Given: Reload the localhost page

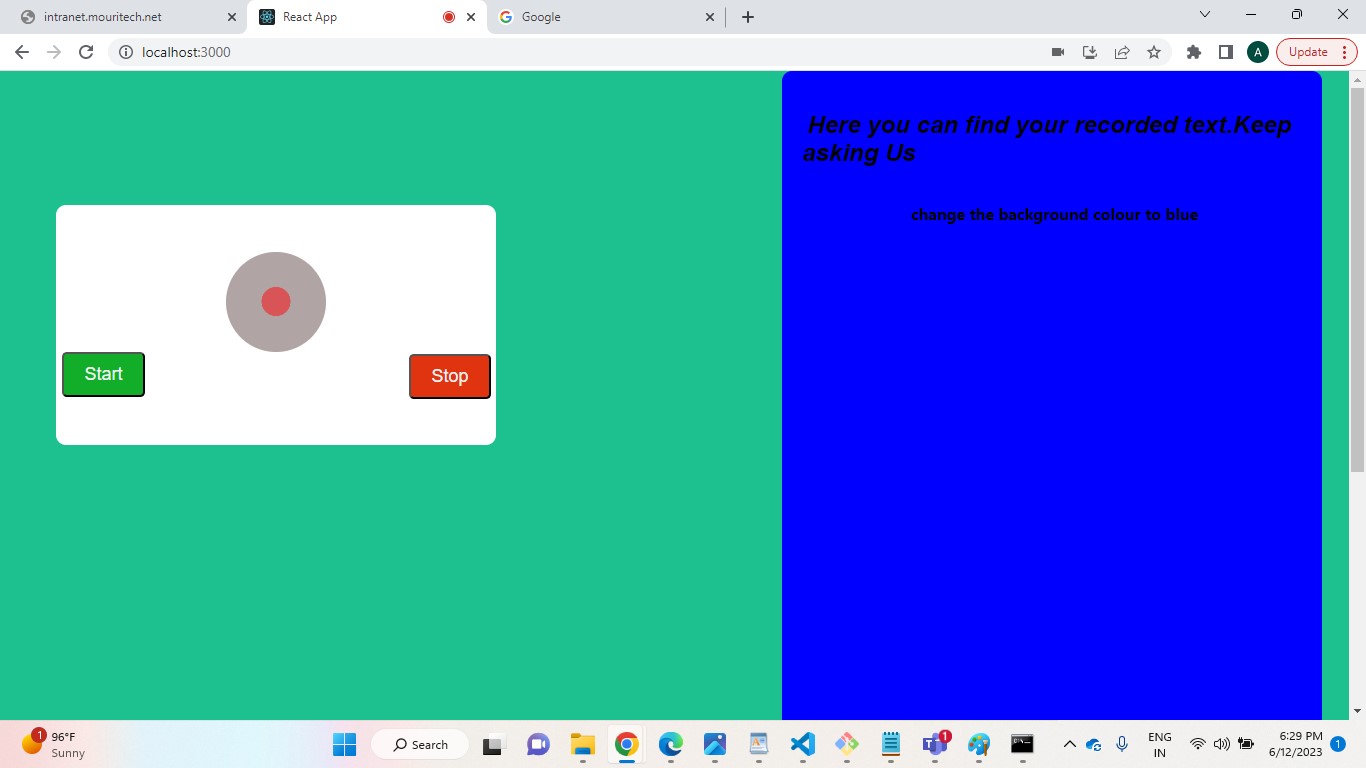Looking at the screenshot, I should tap(86, 52).
